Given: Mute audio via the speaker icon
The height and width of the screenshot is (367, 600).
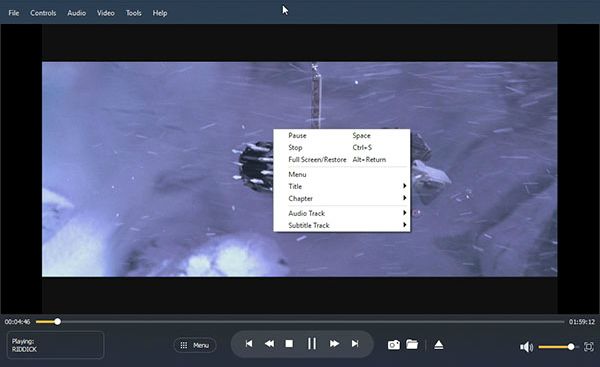Looking at the screenshot, I should [x=527, y=347].
